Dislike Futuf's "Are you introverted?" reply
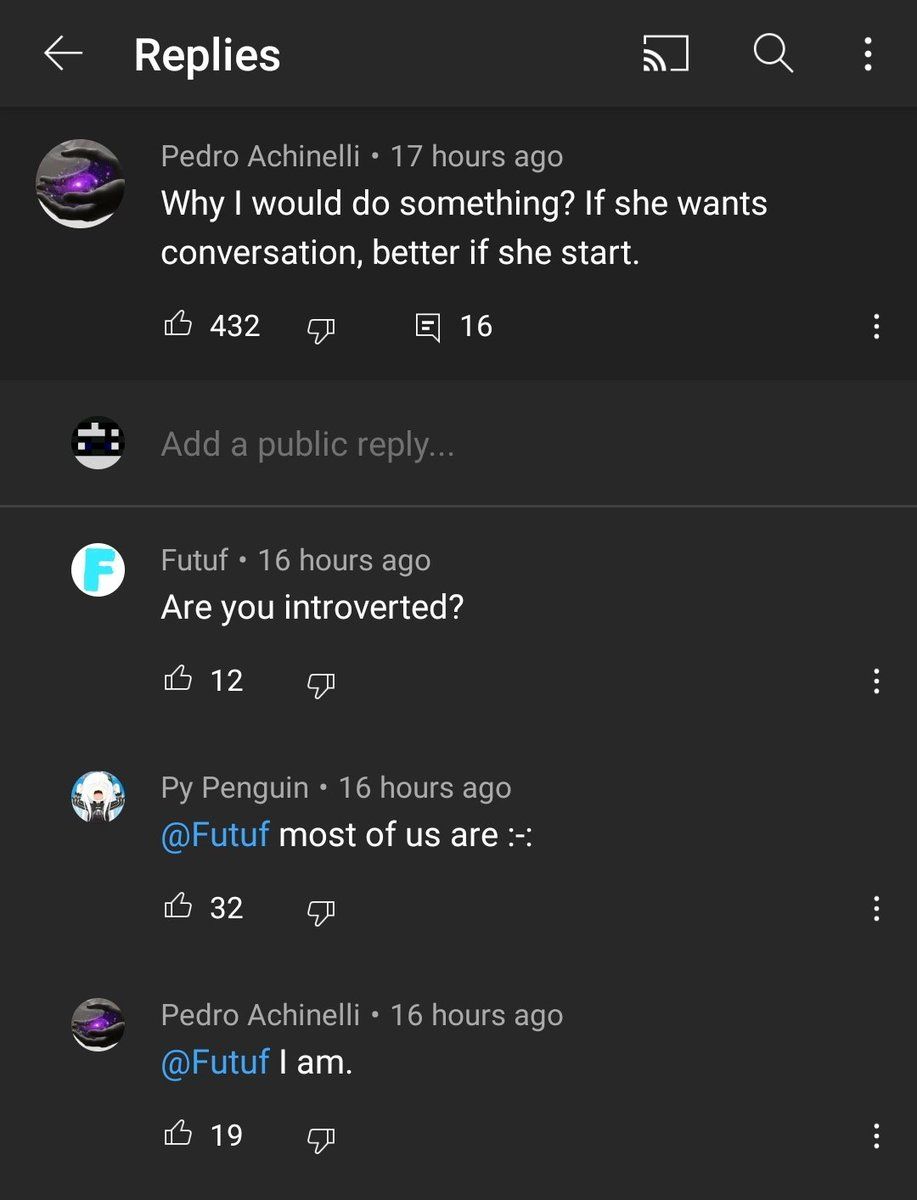917x1200 pixels. [320, 682]
